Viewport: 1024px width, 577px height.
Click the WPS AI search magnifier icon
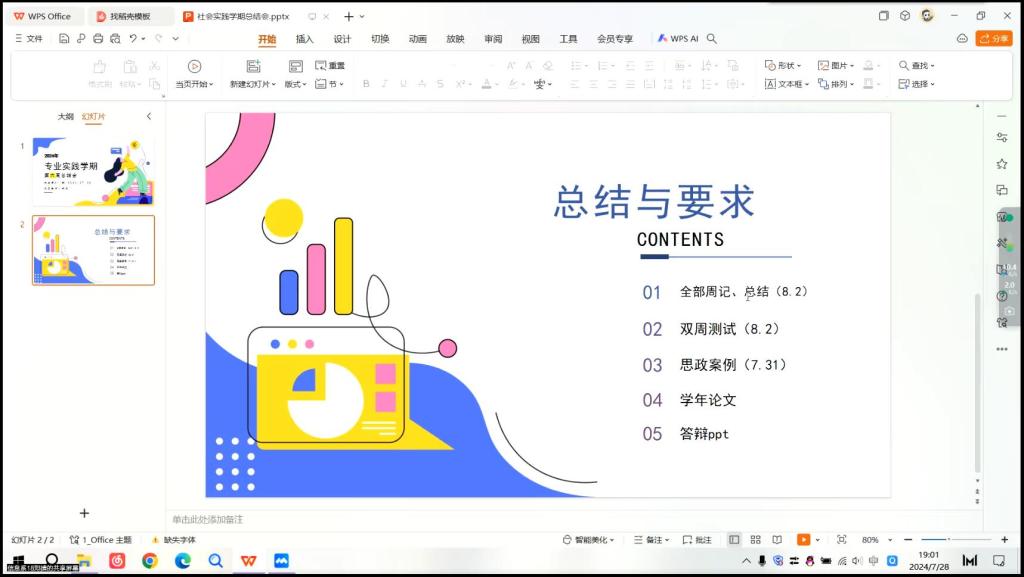click(x=712, y=39)
